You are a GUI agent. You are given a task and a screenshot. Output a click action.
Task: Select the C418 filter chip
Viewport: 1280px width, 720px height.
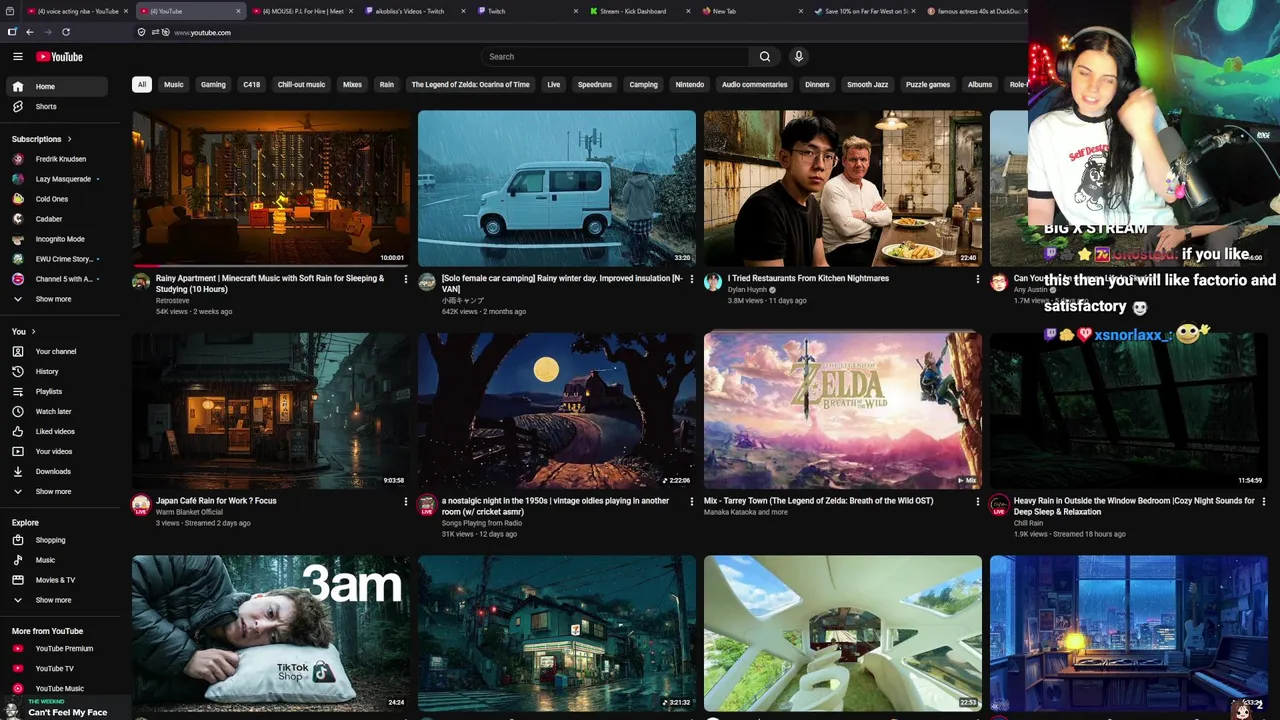252,85
